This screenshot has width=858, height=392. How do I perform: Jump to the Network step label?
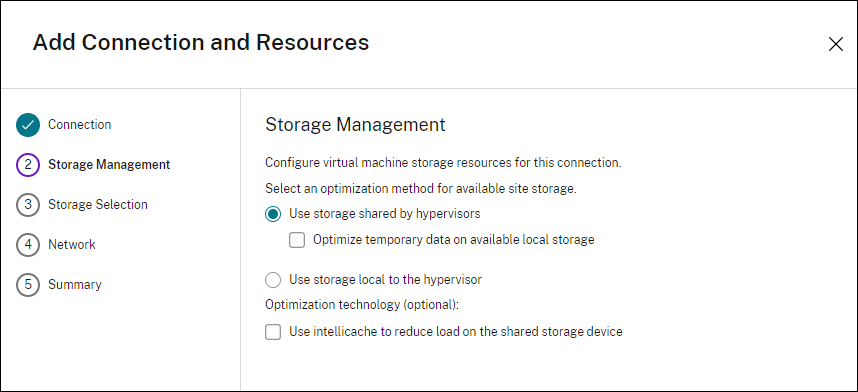click(x=72, y=244)
